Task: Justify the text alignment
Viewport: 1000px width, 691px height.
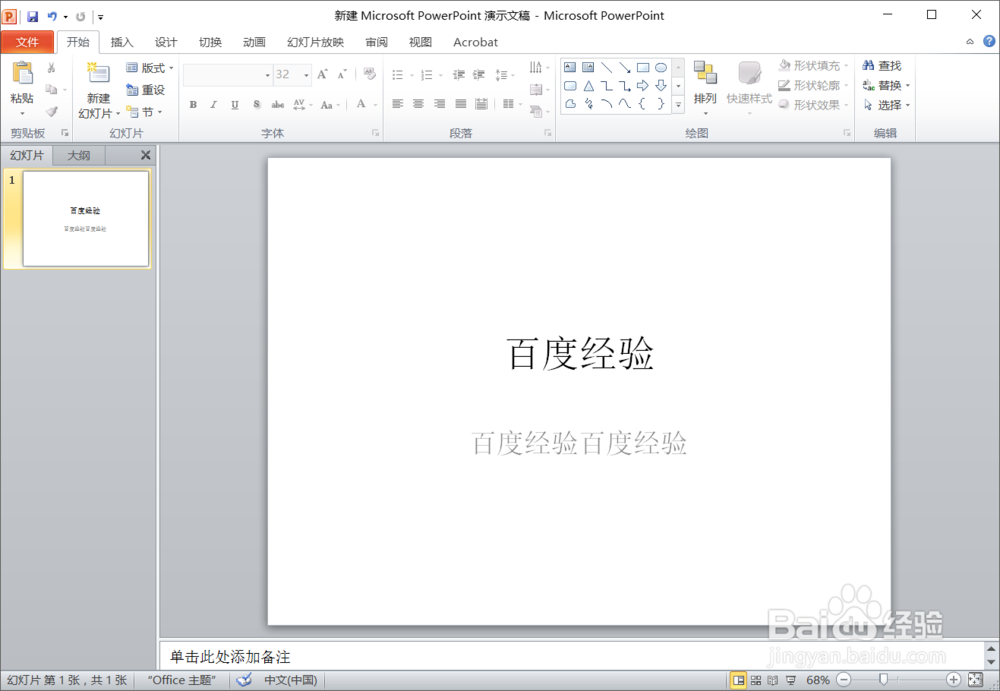Action: click(460, 104)
